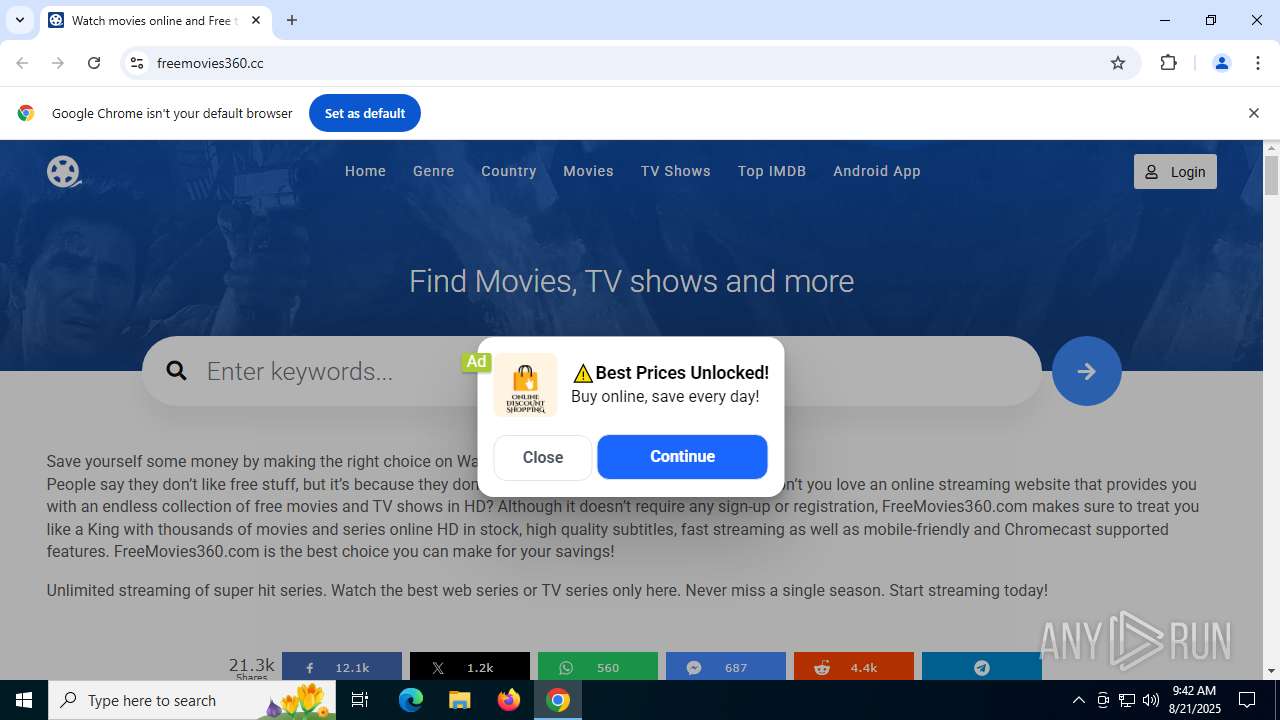Open a new browser tab

(x=292, y=20)
